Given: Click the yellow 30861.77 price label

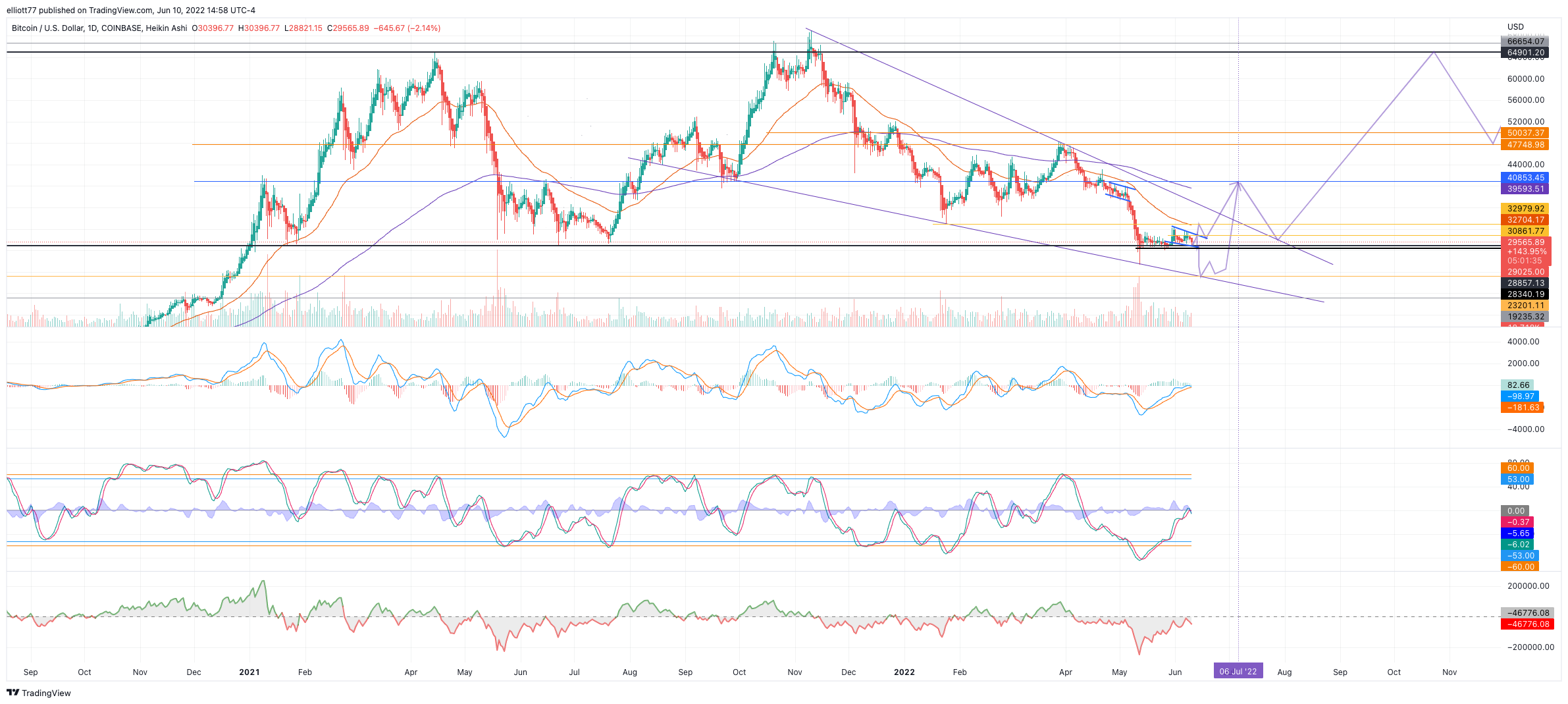Looking at the screenshot, I should pyautogui.click(x=1525, y=231).
